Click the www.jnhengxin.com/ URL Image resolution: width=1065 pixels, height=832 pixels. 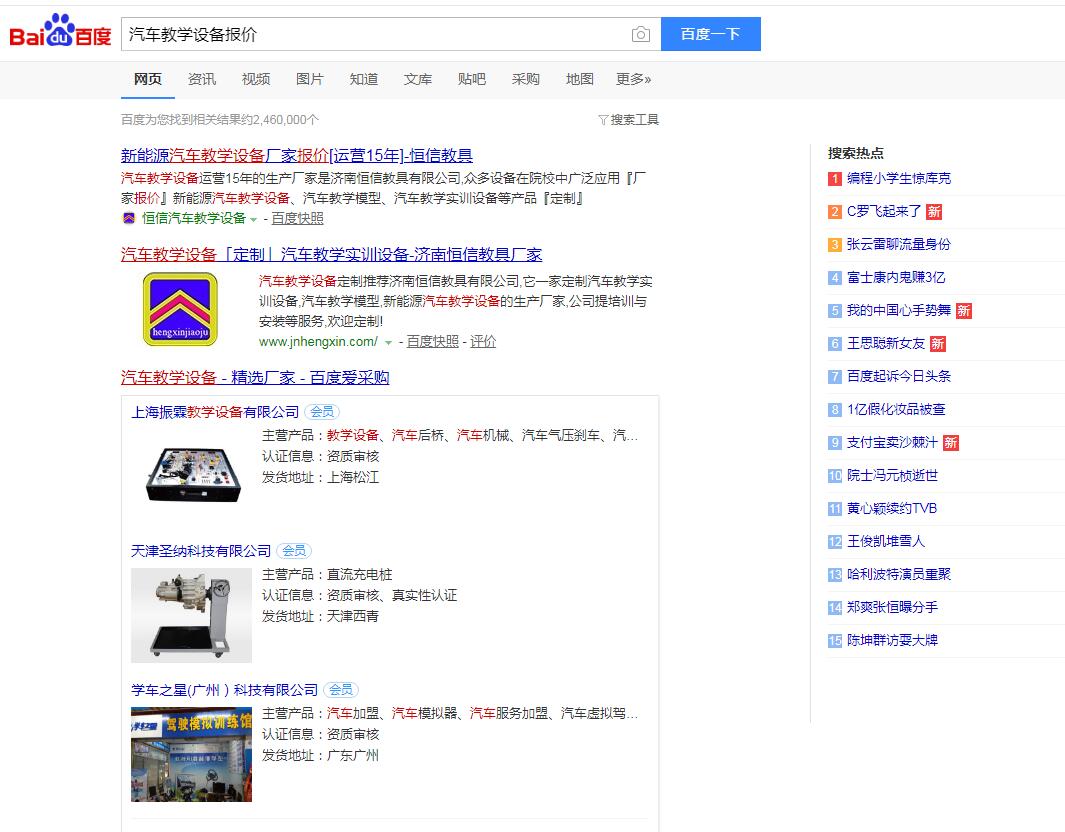[x=319, y=342]
